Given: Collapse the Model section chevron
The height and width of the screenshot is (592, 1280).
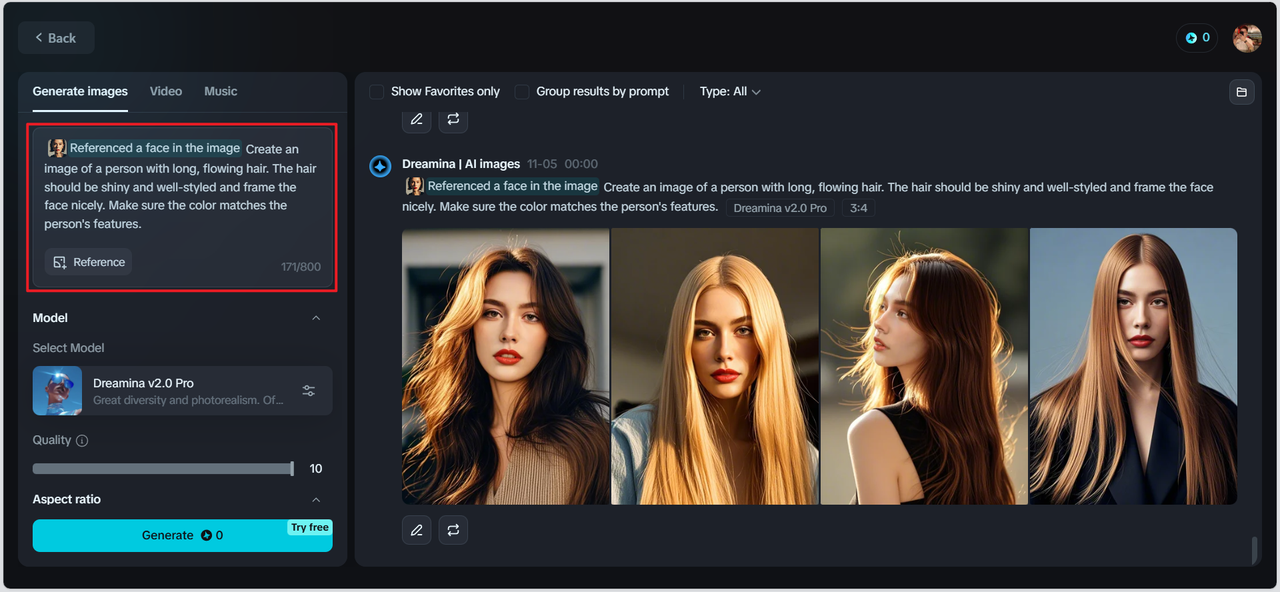Looking at the screenshot, I should click(x=316, y=318).
